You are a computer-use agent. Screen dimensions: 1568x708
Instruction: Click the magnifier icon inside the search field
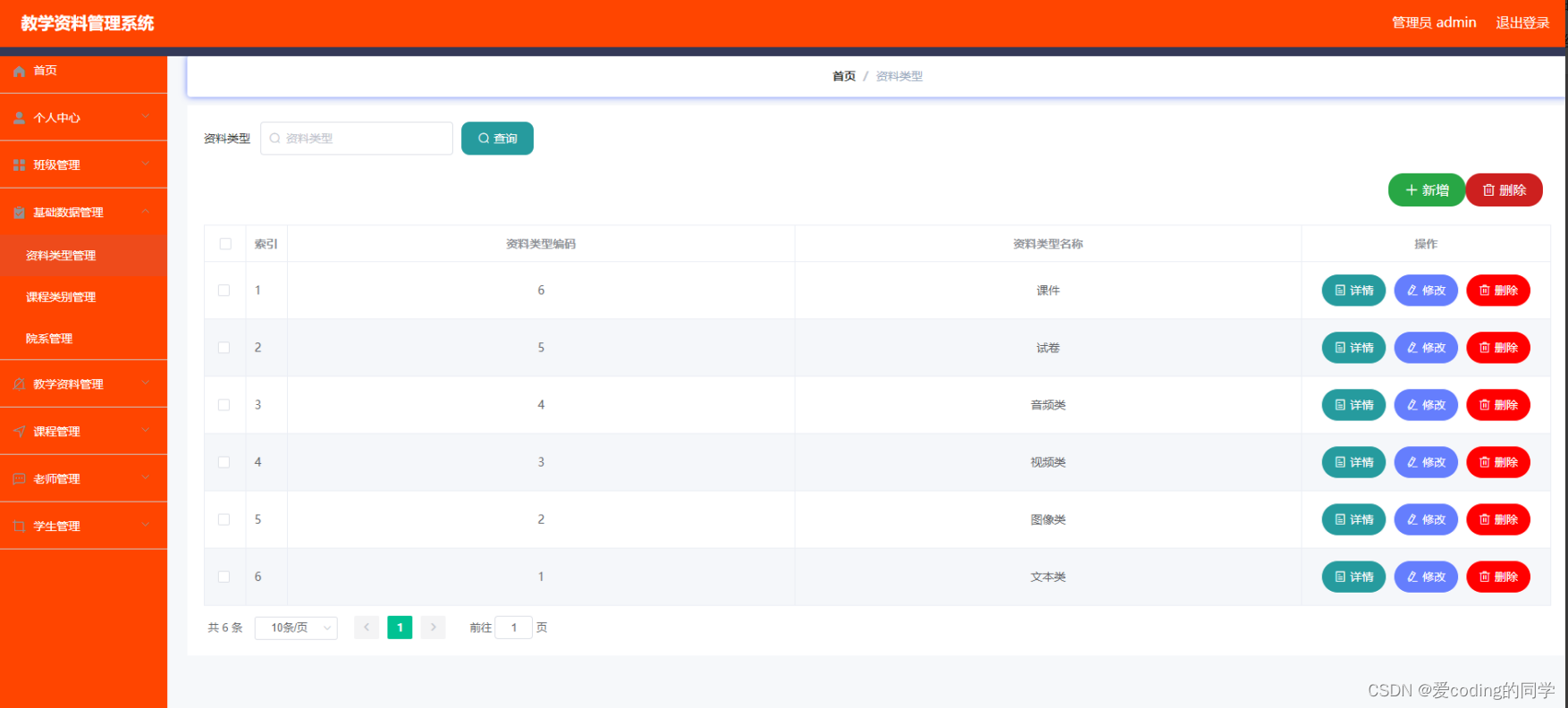[x=275, y=139]
